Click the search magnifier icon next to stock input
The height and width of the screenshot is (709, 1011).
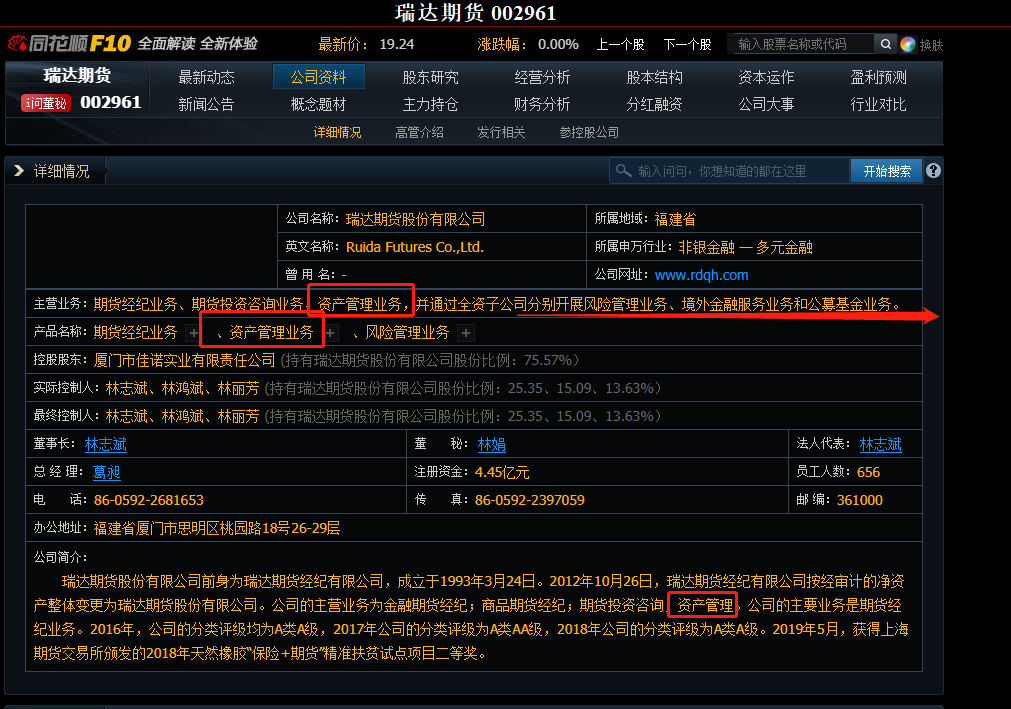885,44
